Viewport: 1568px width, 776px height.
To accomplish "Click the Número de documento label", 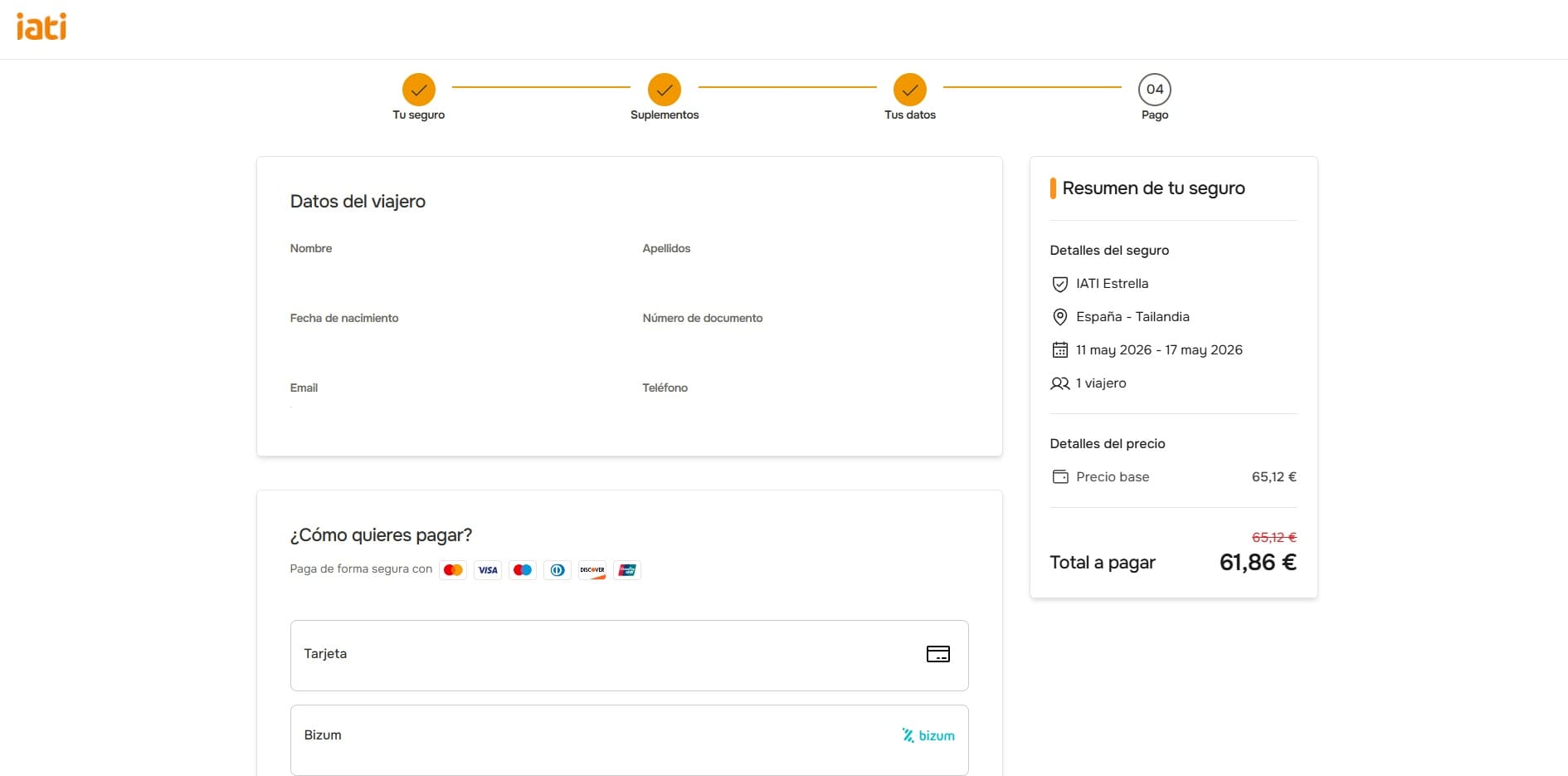I will pyautogui.click(x=703, y=318).
